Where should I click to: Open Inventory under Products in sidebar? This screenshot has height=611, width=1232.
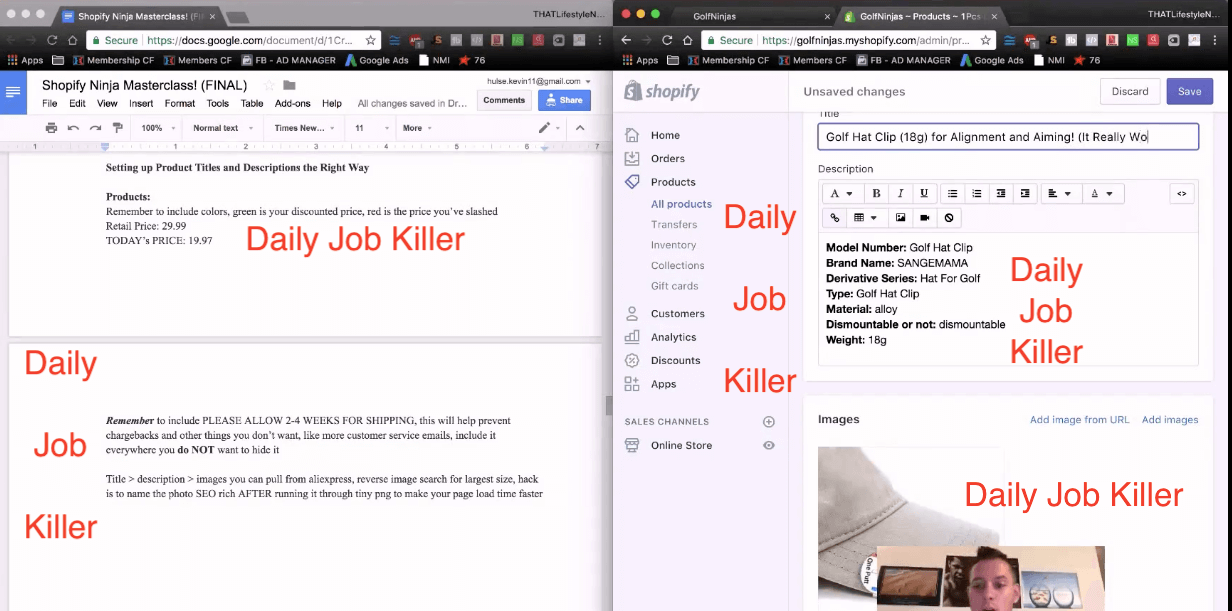(674, 245)
